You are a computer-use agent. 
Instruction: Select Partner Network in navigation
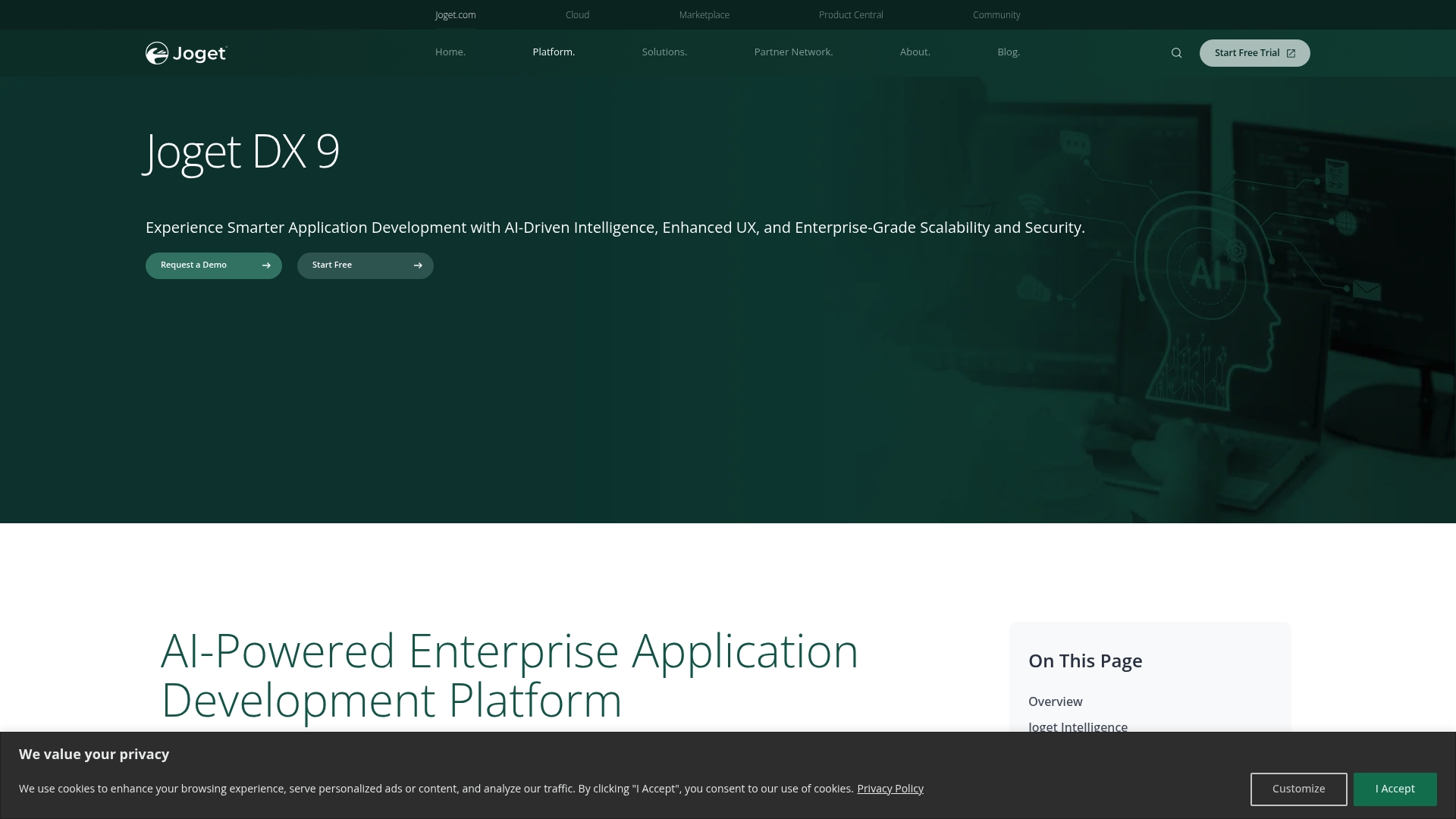(x=793, y=52)
